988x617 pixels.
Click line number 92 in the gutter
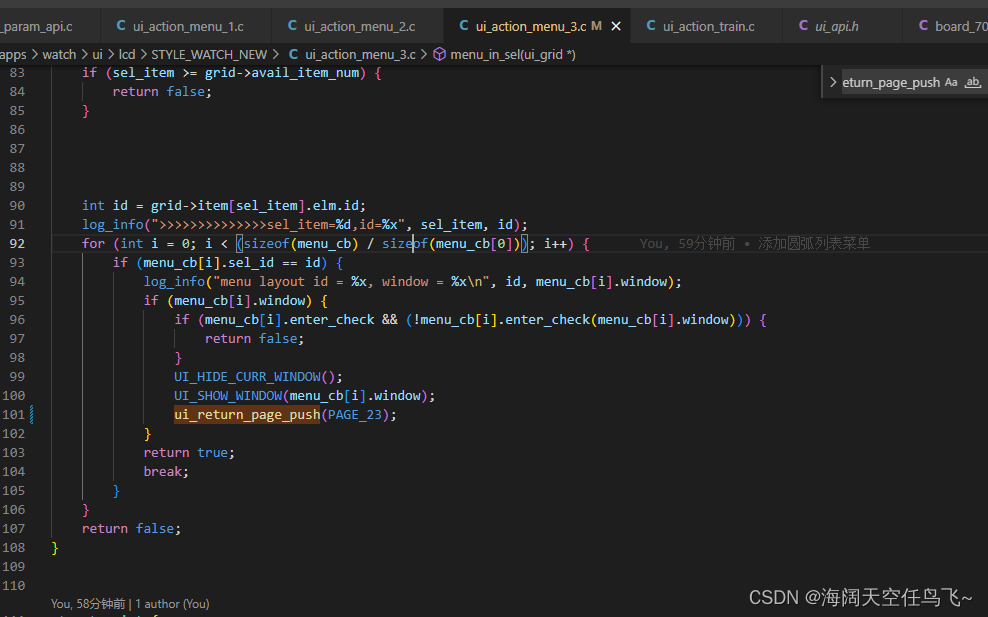pyautogui.click(x=17, y=244)
